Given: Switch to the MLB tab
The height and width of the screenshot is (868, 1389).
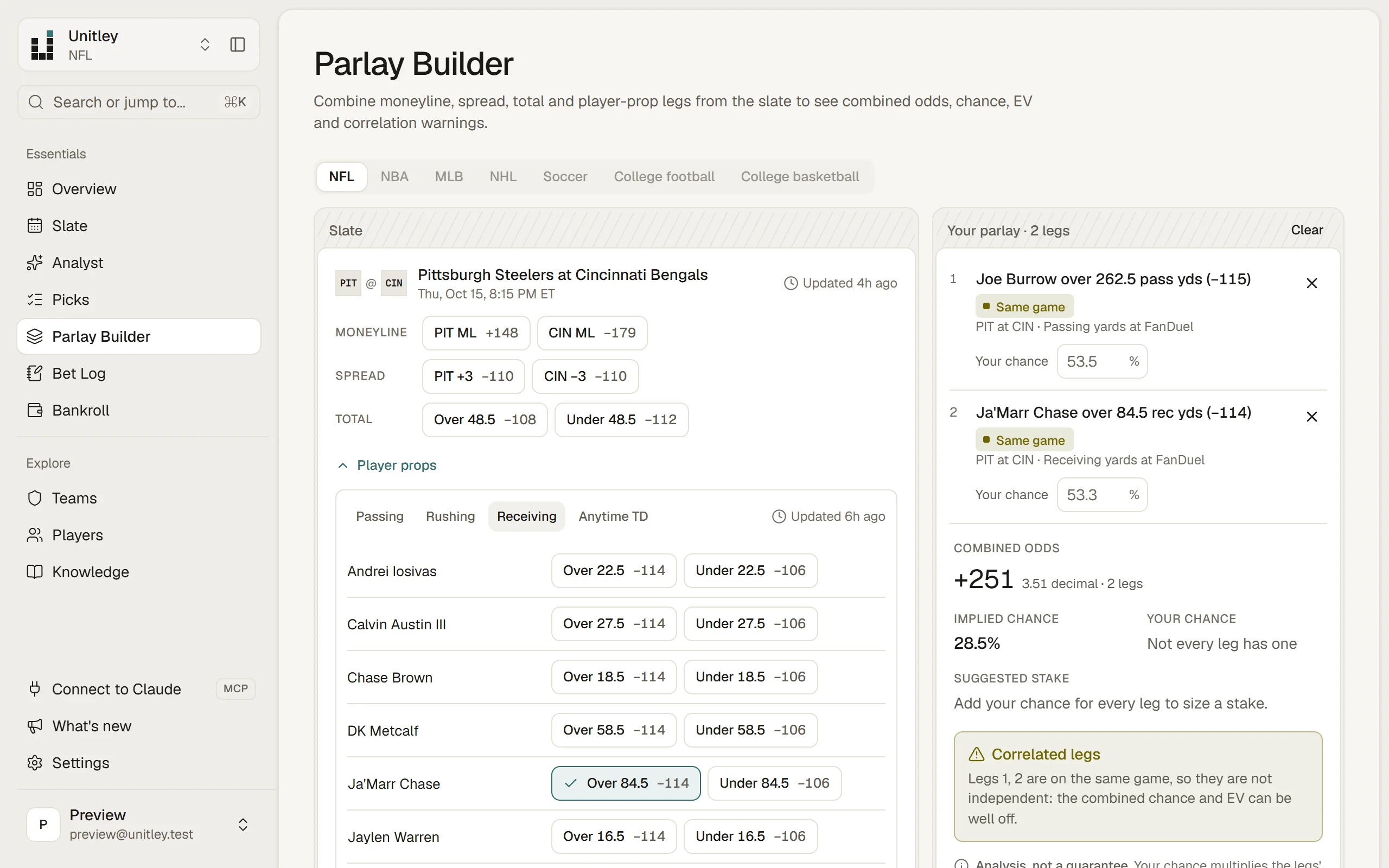Looking at the screenshot, I should pyautogui.click(x=449, y=176).
